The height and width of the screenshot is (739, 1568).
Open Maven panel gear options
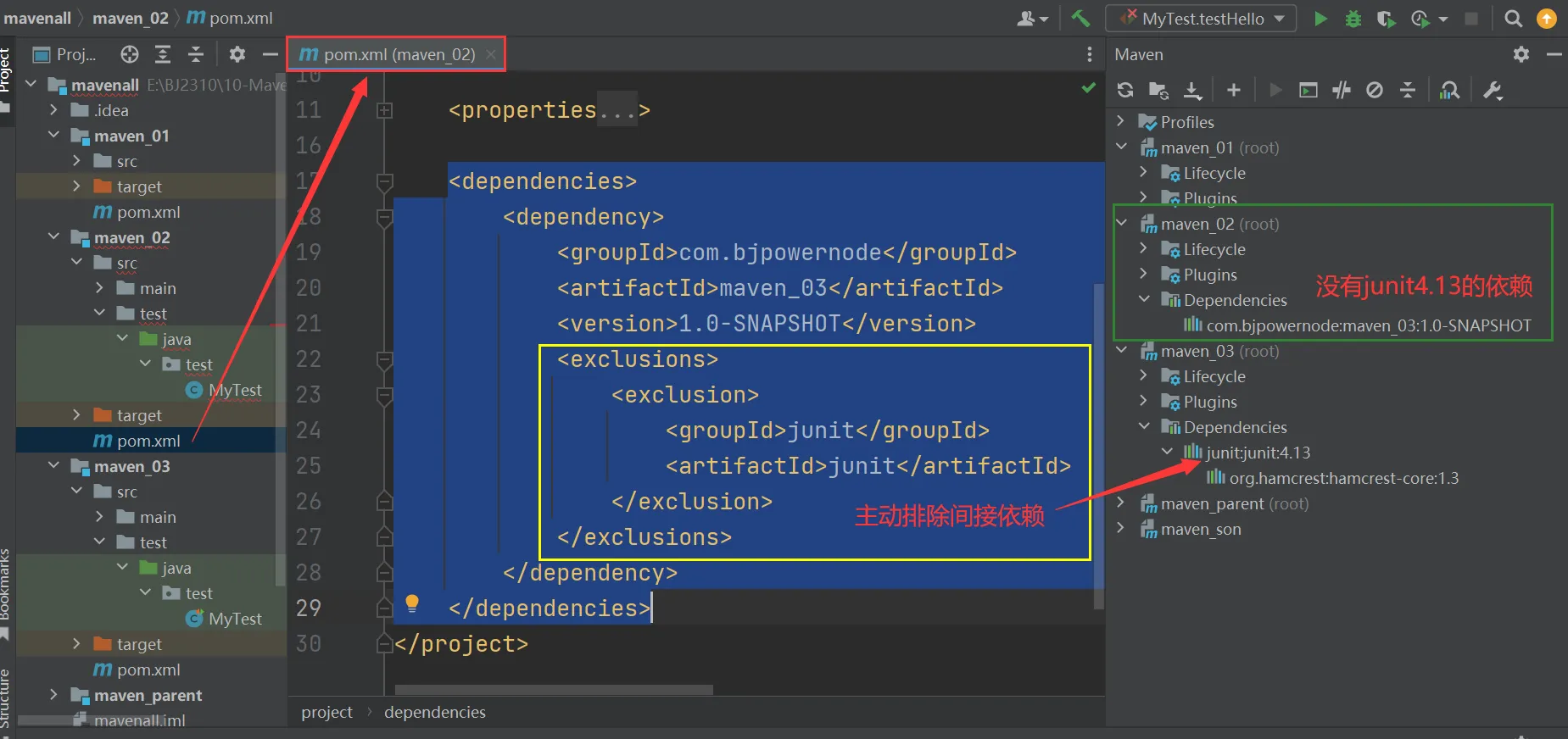[1521, 54]
